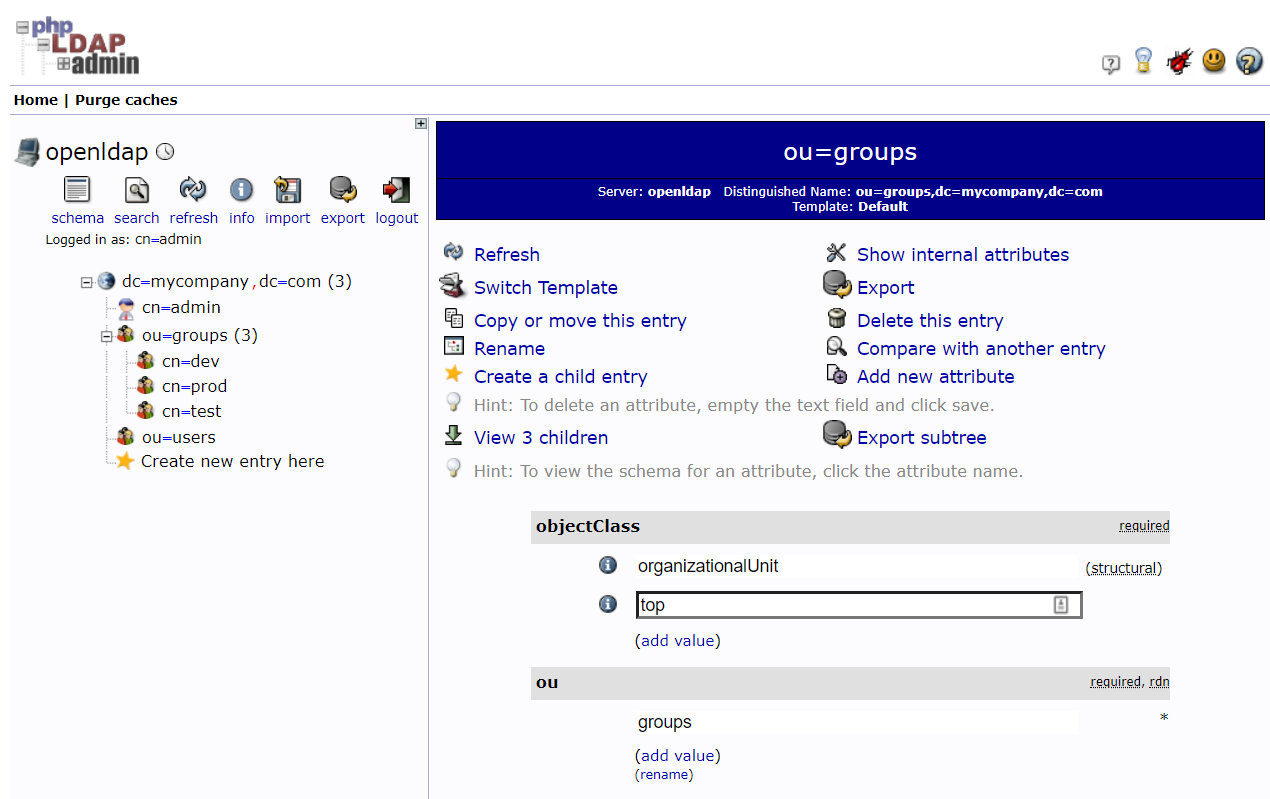The width and height of the screenshot is (1270, 799).
Task: Open help with the question mark globe icon
Action: point(1249,61)
